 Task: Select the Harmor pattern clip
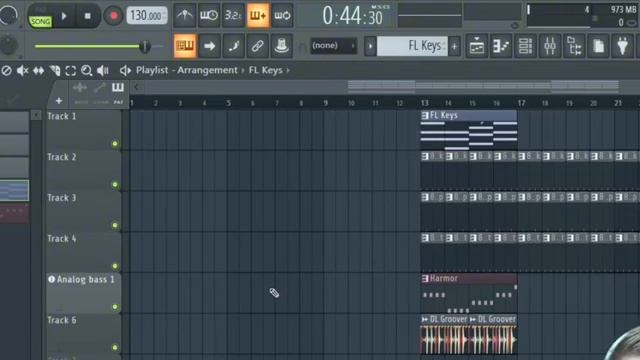click(x=469, y=293)
